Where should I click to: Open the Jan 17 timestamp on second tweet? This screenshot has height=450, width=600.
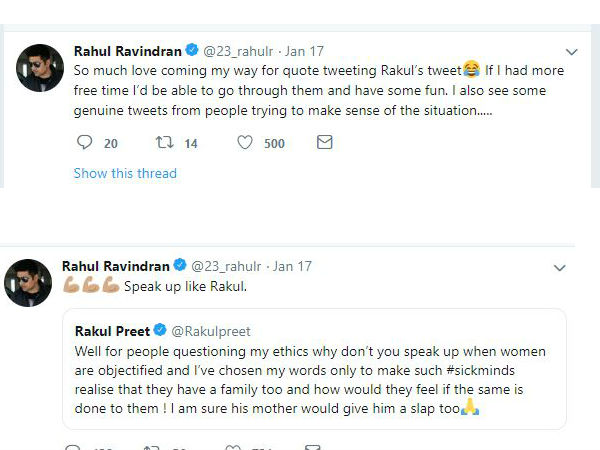coord(292,266)
